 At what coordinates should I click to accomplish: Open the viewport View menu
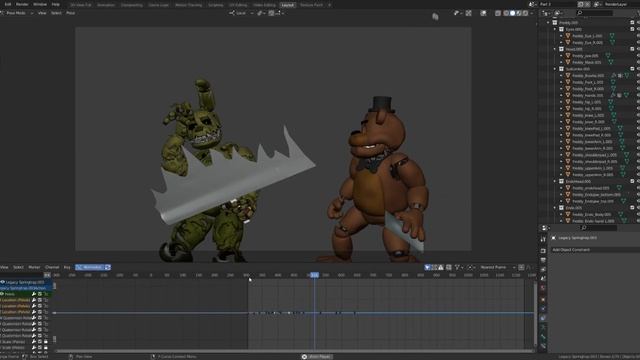click(x=42, y=13)
